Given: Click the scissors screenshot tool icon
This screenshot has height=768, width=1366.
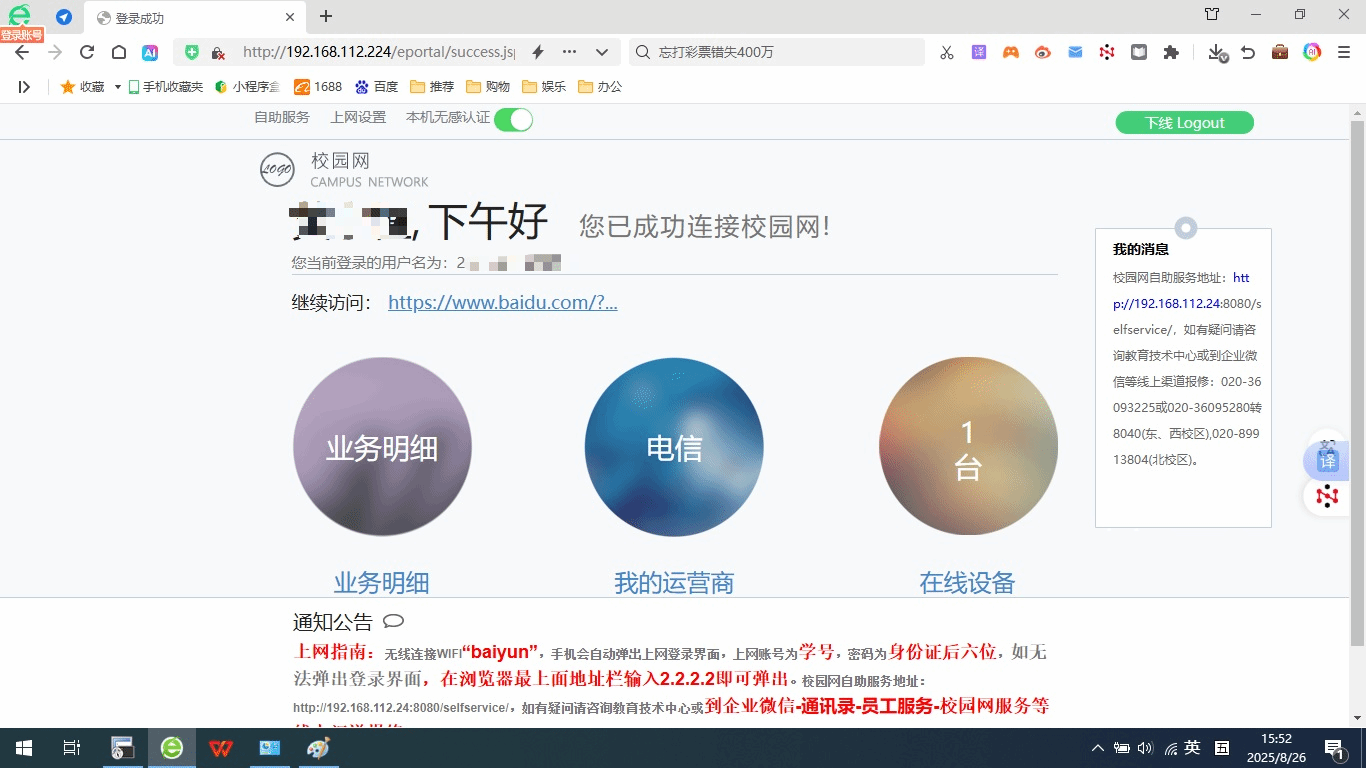Looking at the screenshot, I should point(946,52).
